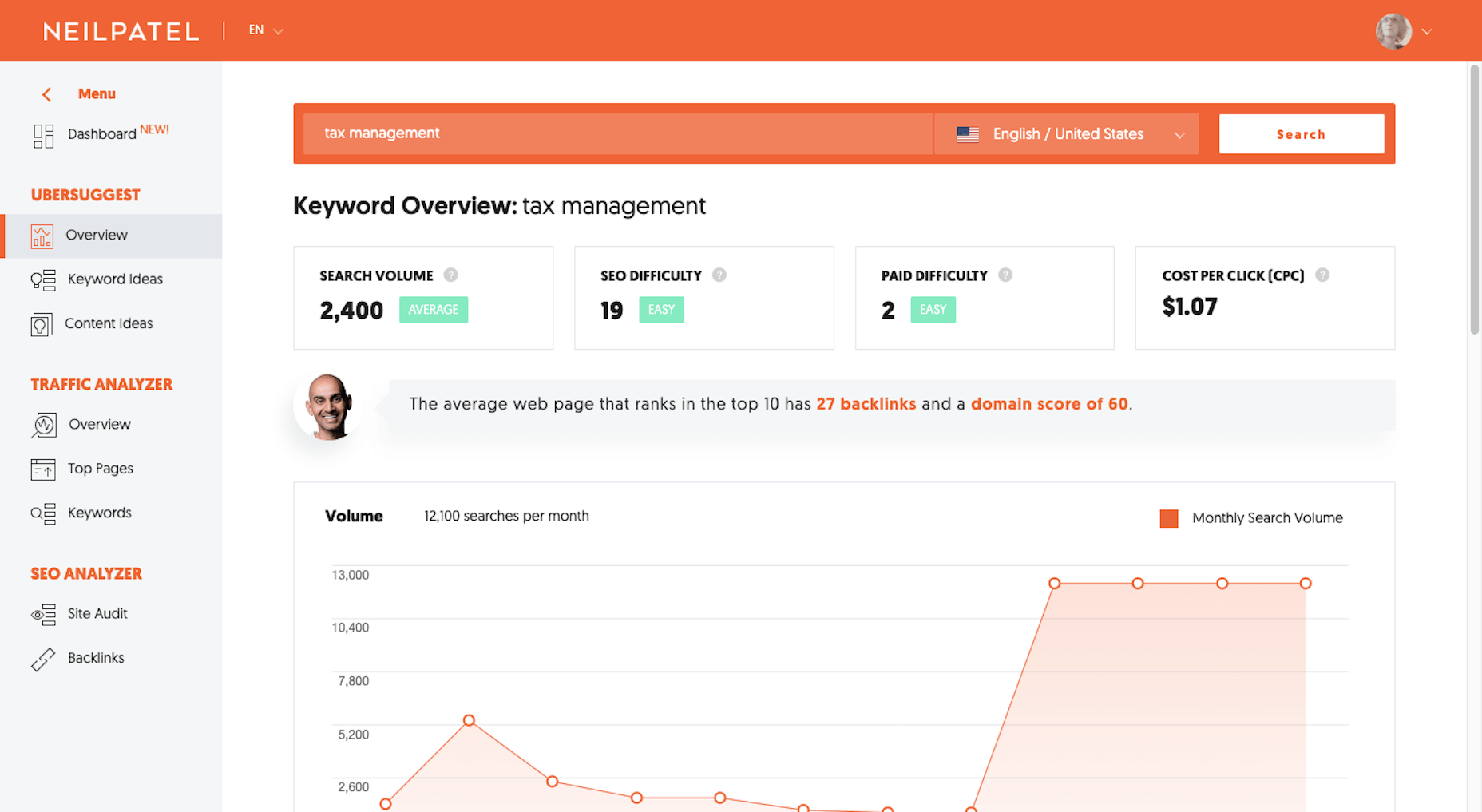
Task: Click the $1.07 CPC value
Action: [x=1190, y=307]
